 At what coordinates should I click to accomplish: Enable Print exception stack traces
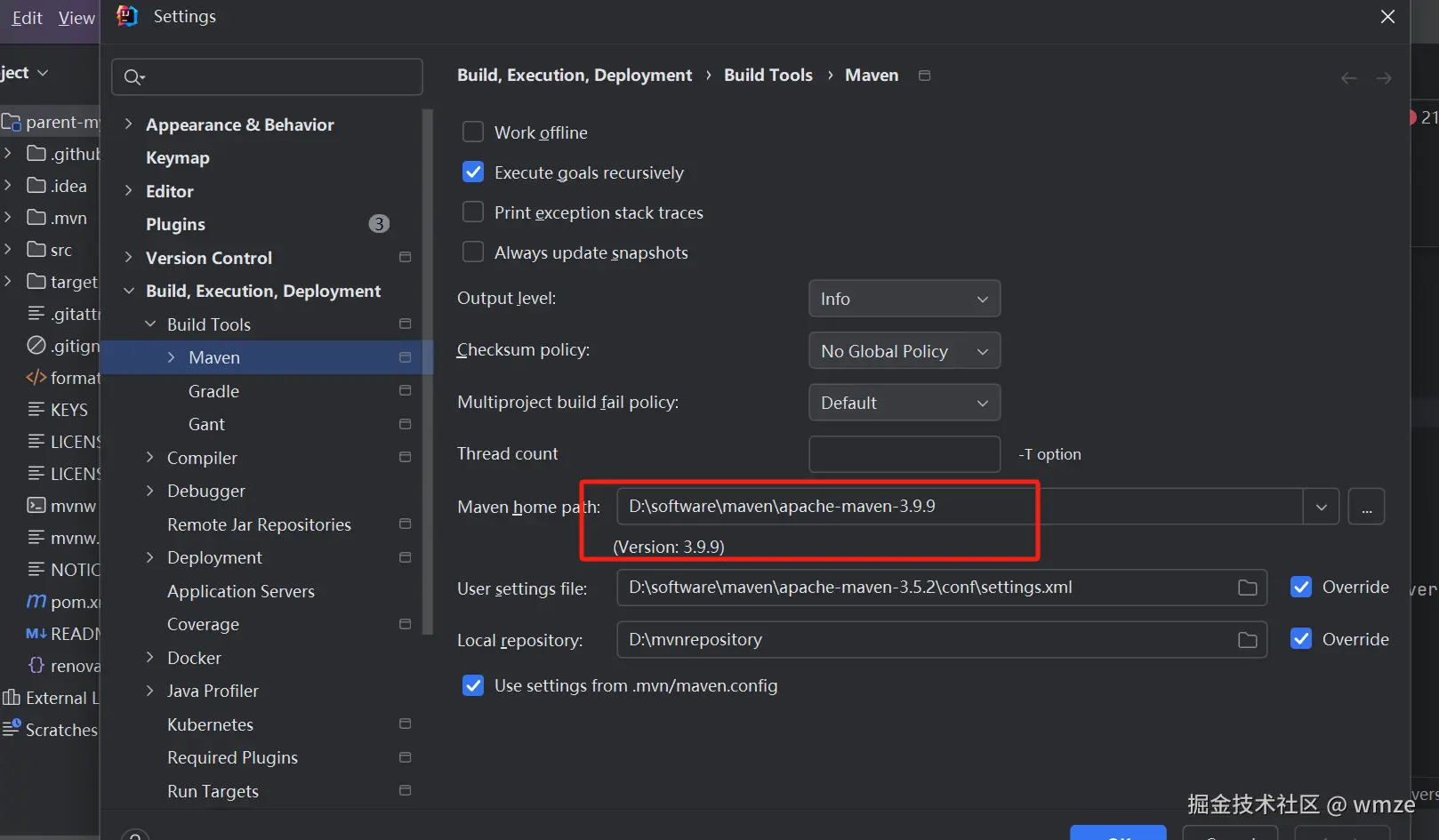pos(473,212)
